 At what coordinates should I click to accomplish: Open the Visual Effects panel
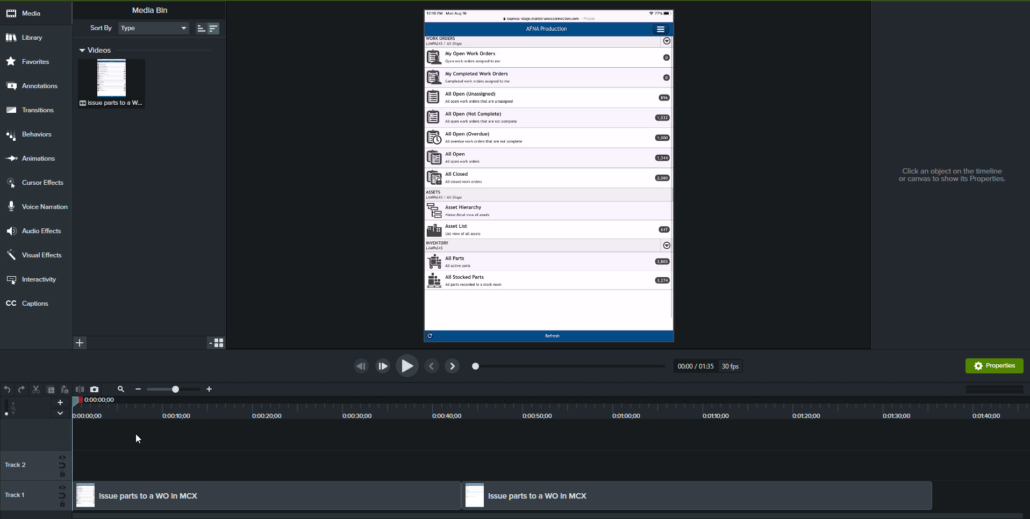click(x=35, y=255)
